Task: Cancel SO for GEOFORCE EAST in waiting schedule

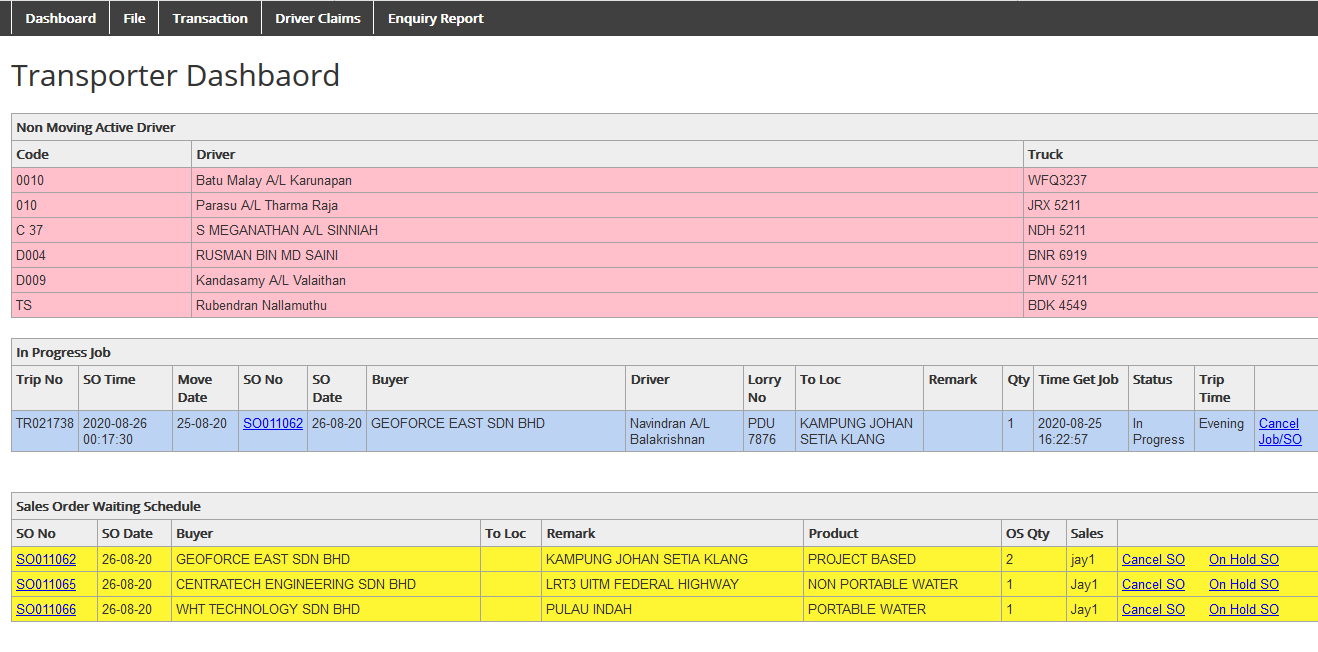Action: coord(1153,559)
